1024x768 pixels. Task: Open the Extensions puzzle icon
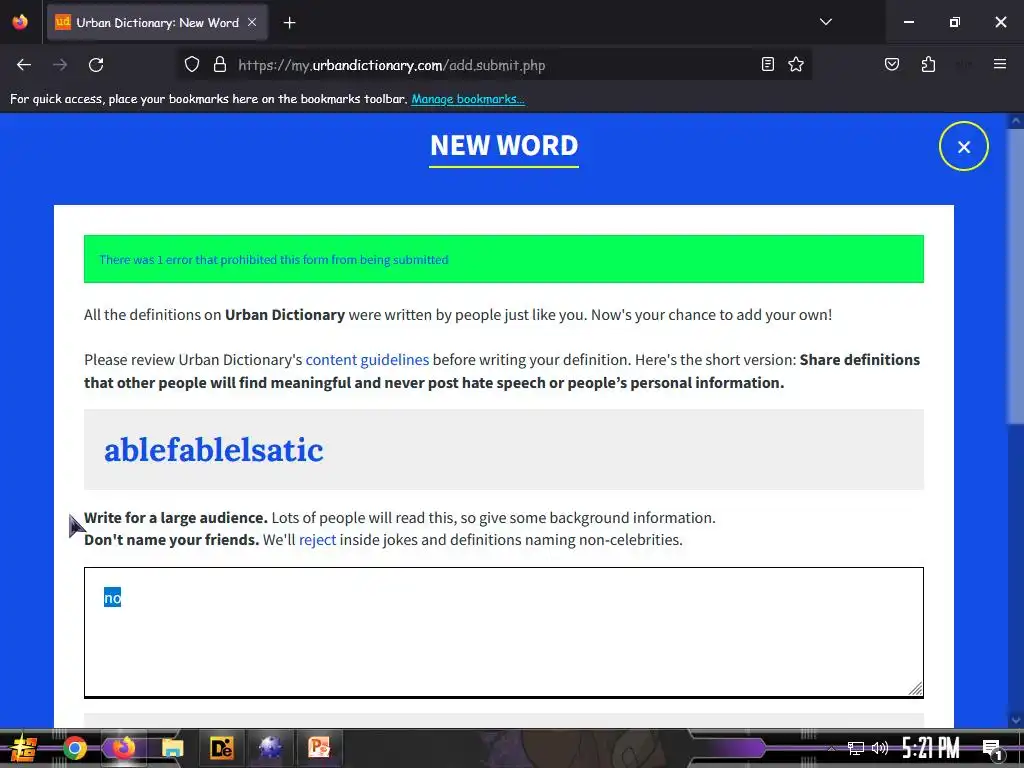(928, 64)
